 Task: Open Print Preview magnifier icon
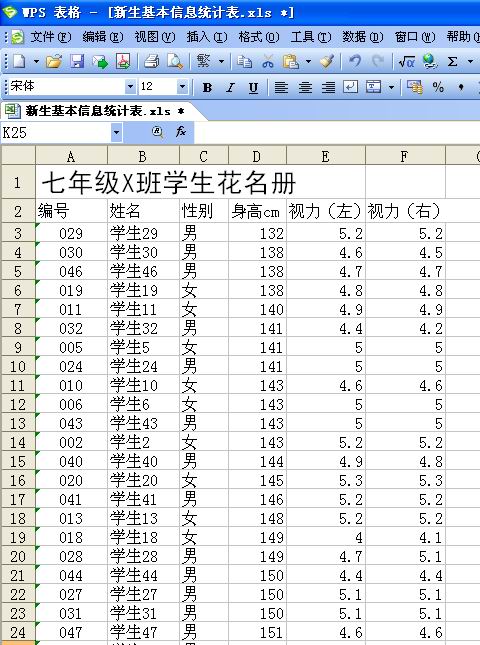[175, 62]
